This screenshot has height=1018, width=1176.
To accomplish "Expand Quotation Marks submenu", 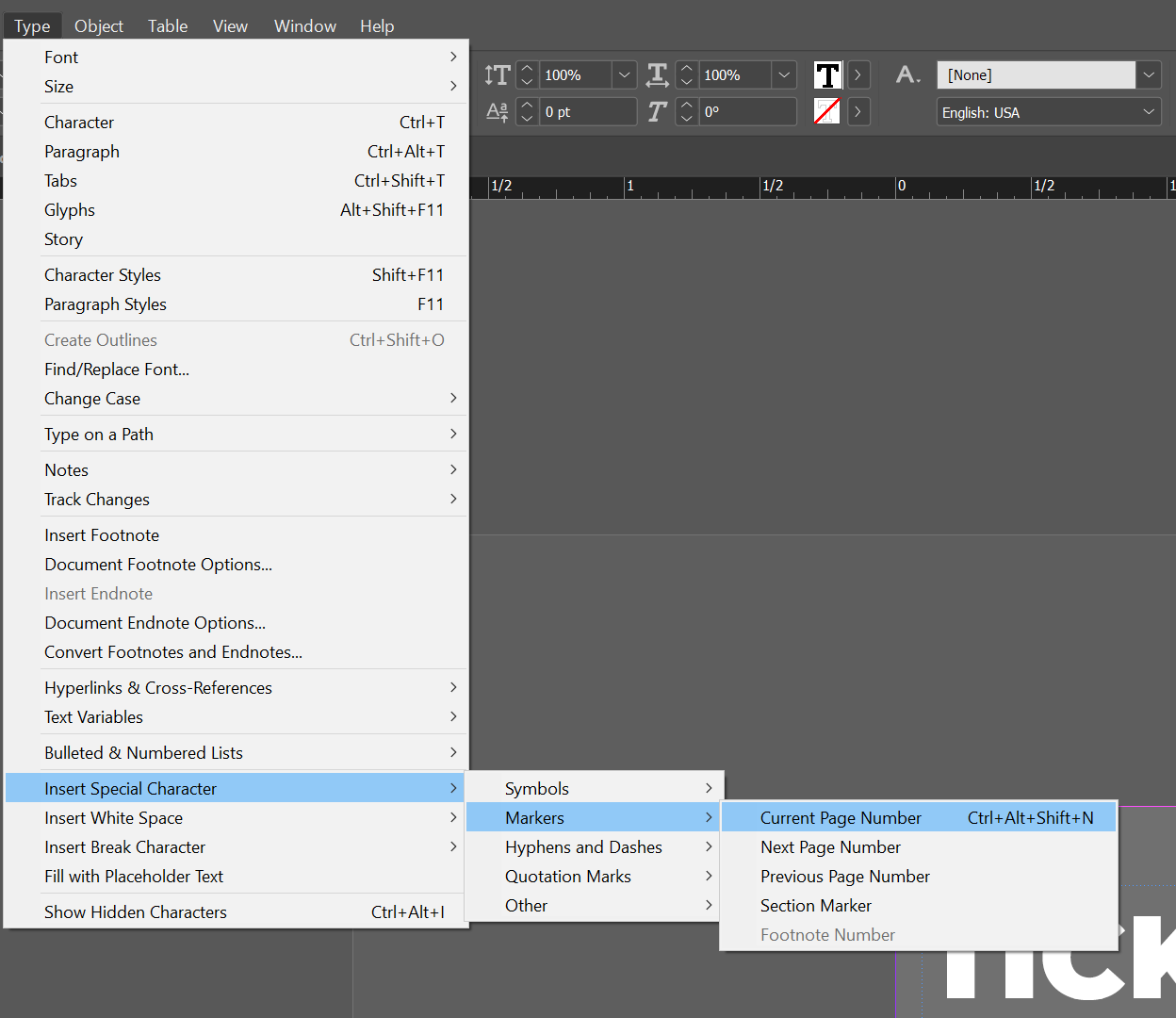I will [595, 876].
